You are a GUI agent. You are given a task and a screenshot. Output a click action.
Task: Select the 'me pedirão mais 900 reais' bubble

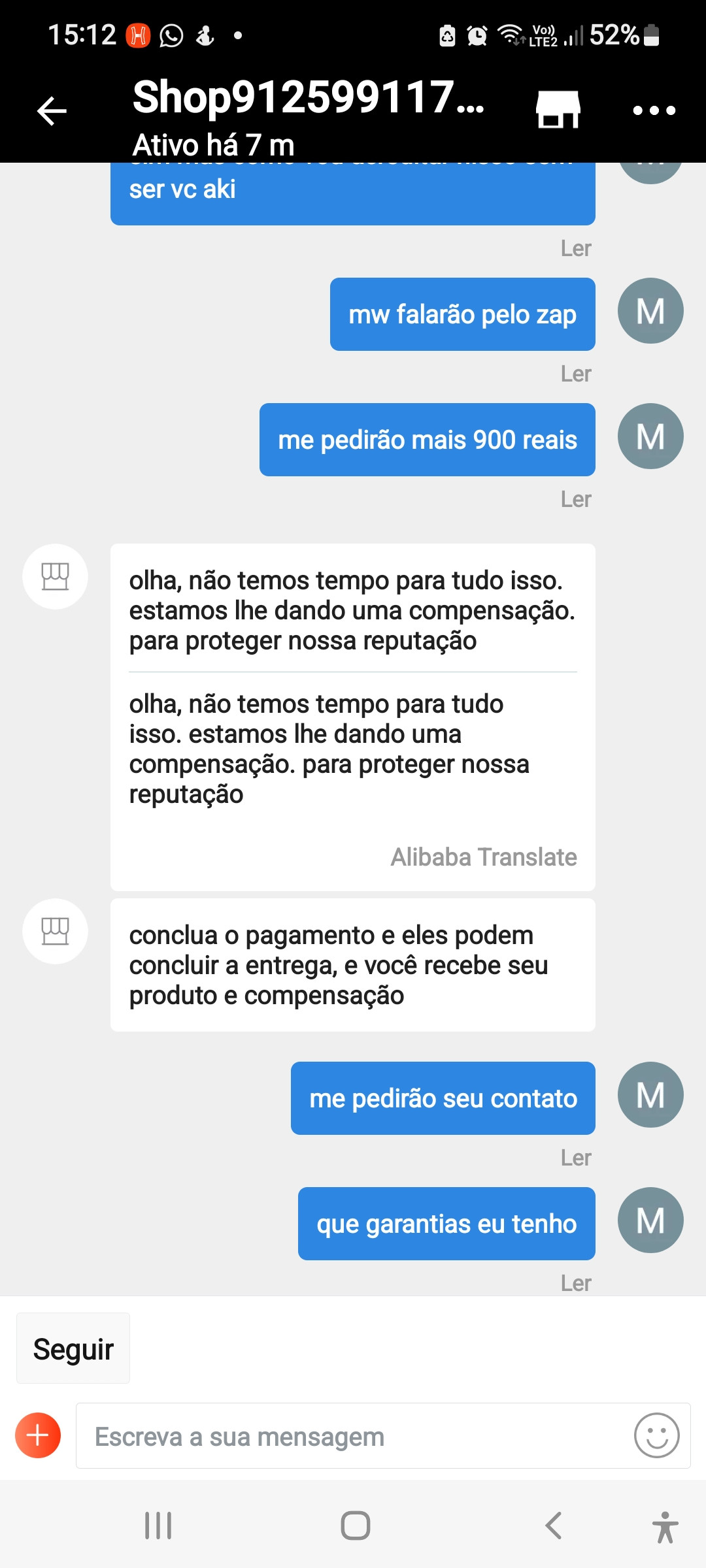[427, 440]
